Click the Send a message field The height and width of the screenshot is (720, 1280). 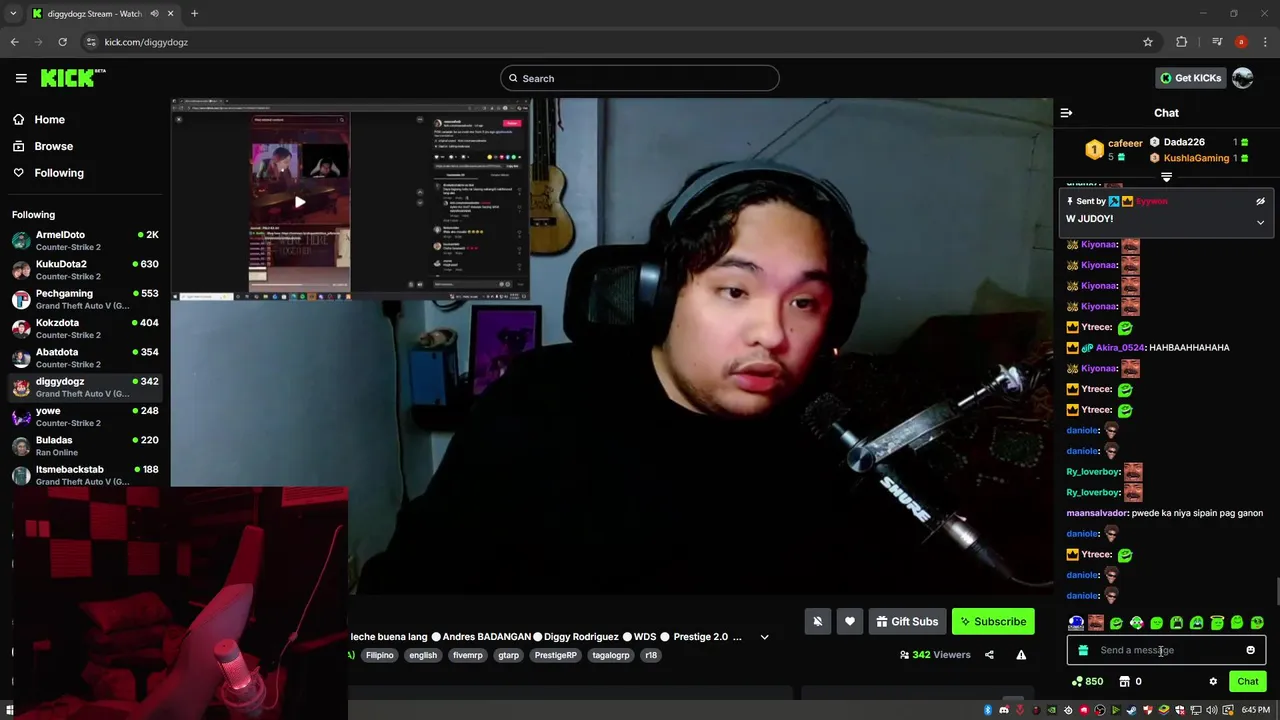coord(1166,650)
